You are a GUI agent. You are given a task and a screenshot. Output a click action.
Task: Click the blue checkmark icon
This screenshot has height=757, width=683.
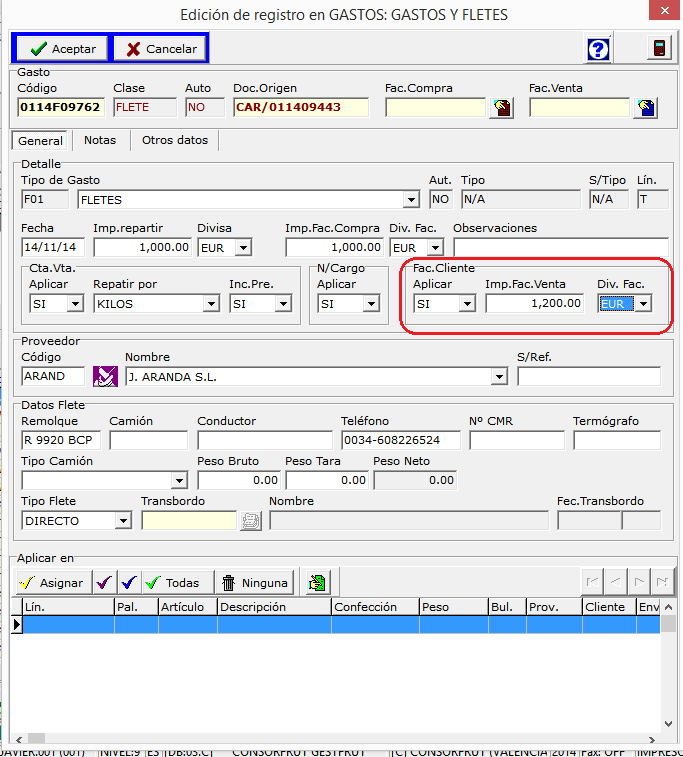coord(128,583)
